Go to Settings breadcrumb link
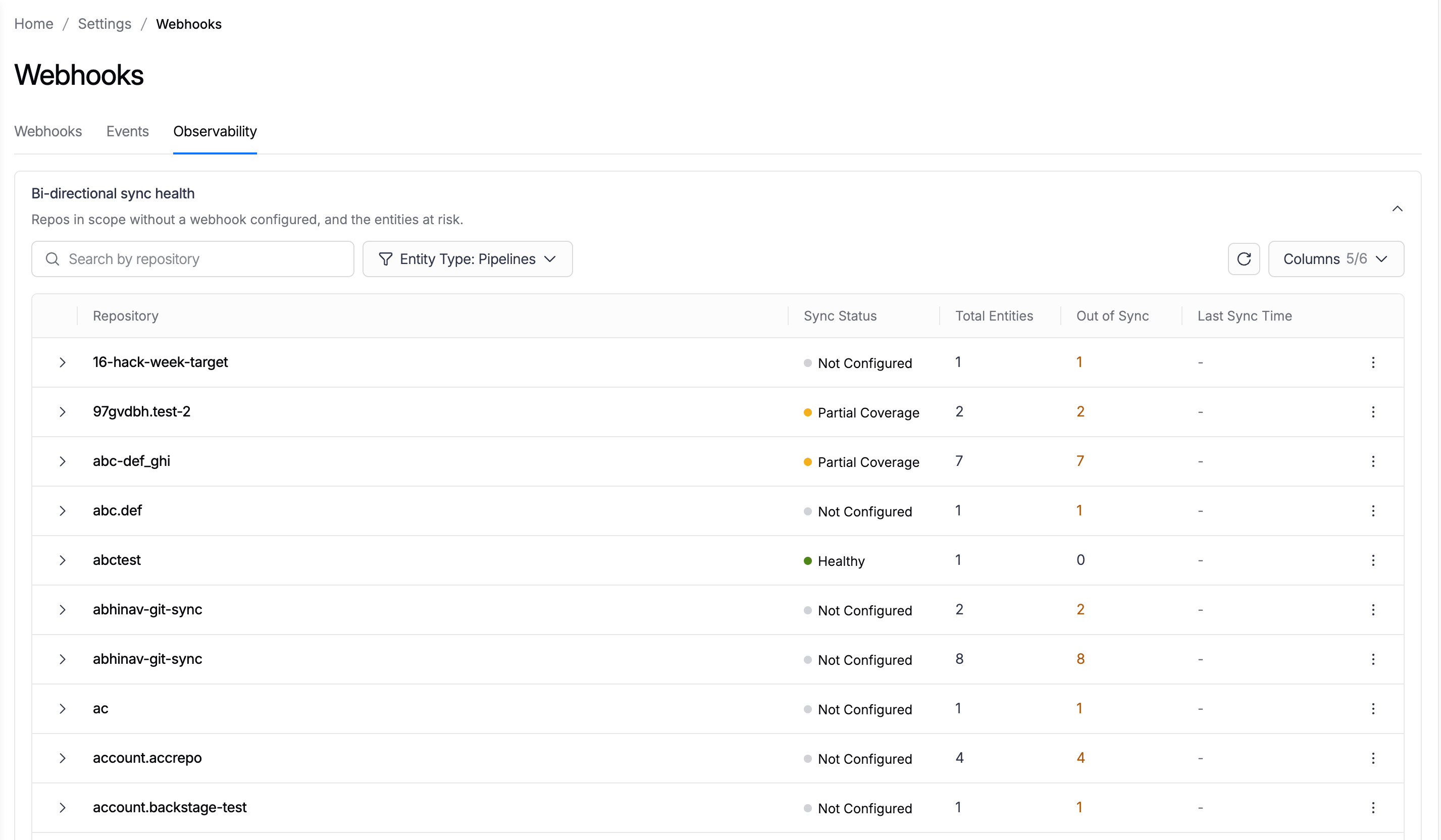This screenshot has width=1441, height=840. click(x=105, y=24)
